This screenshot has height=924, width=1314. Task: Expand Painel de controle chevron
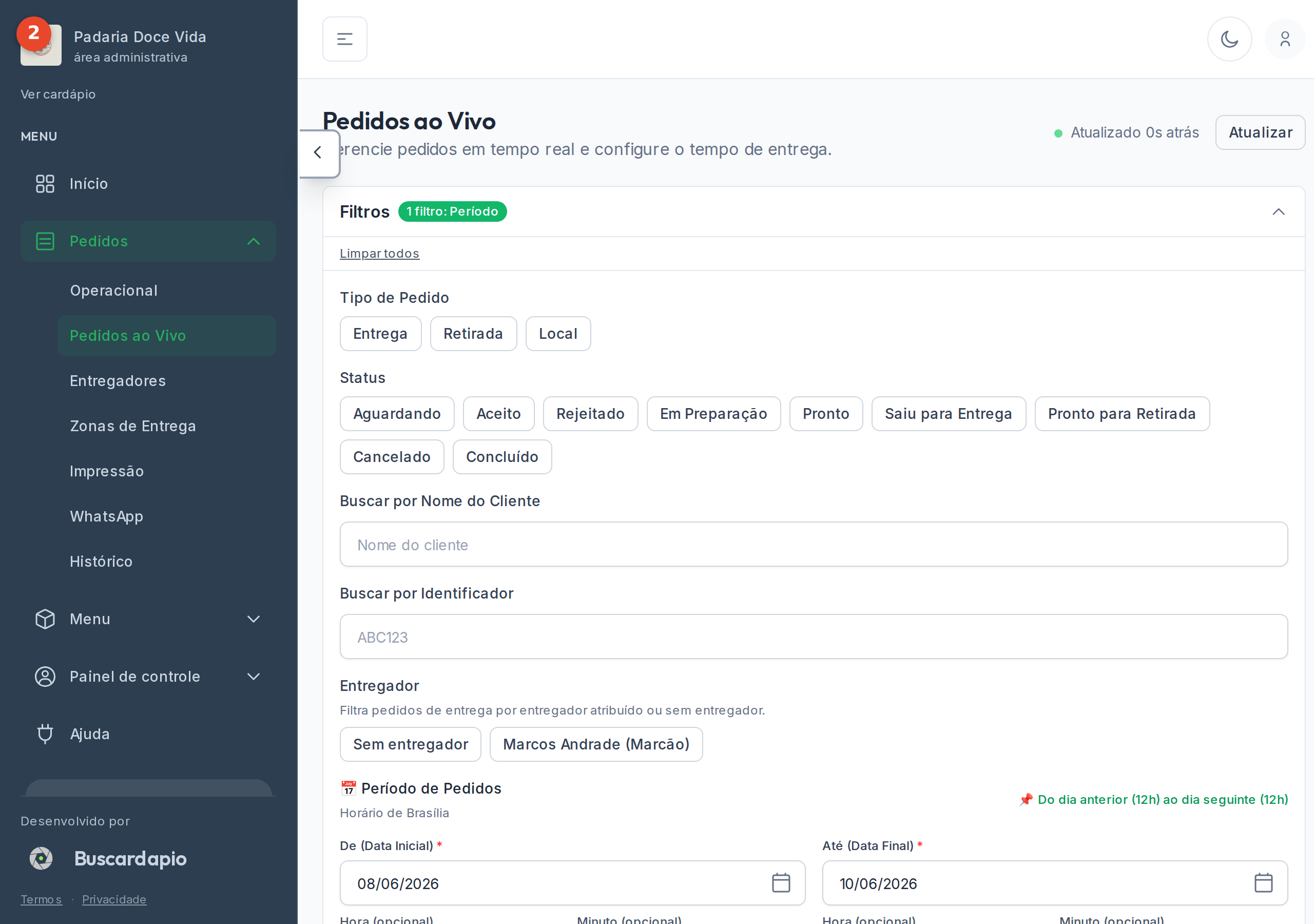(x=254, y=677)
